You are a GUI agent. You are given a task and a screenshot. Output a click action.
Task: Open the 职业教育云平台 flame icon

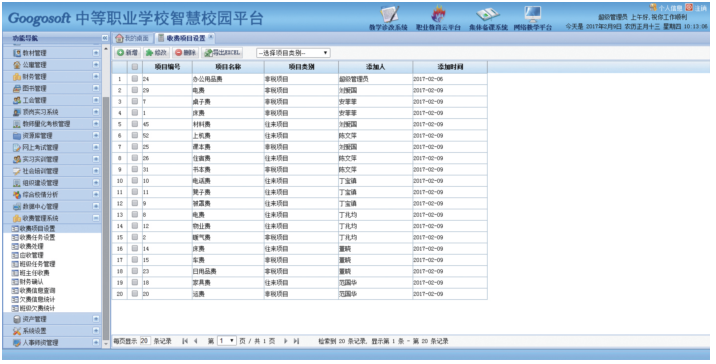438,15
